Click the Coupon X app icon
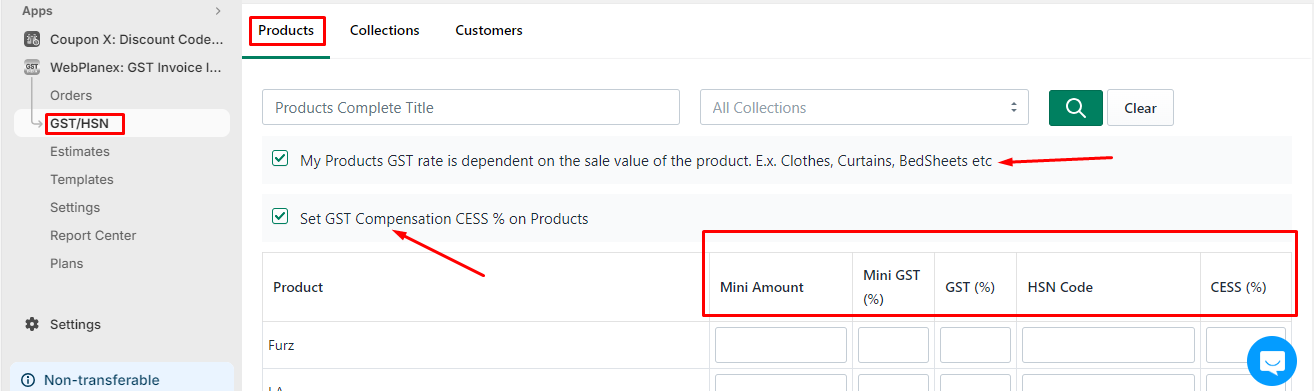Image resolution: width=1314 pixels, height=391 pixels. pos(31,40)
